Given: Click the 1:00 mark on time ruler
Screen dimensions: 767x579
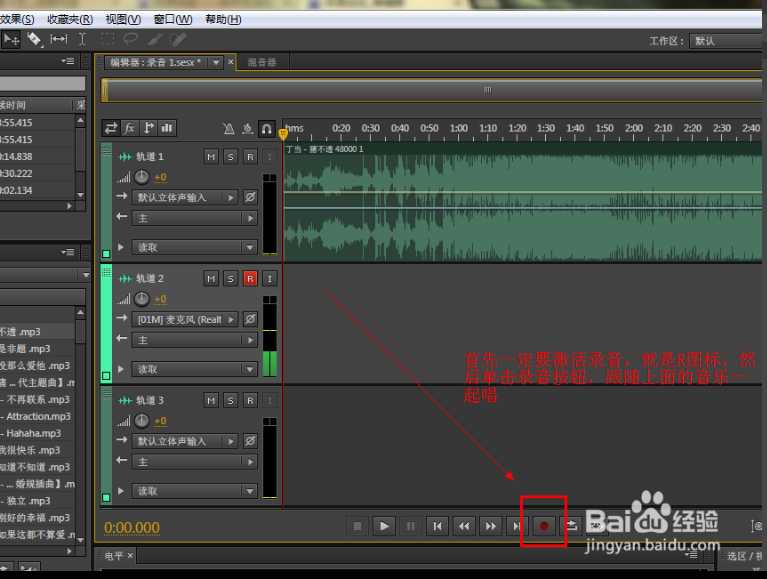Looking at the screenshot, I should pos(459,128).
